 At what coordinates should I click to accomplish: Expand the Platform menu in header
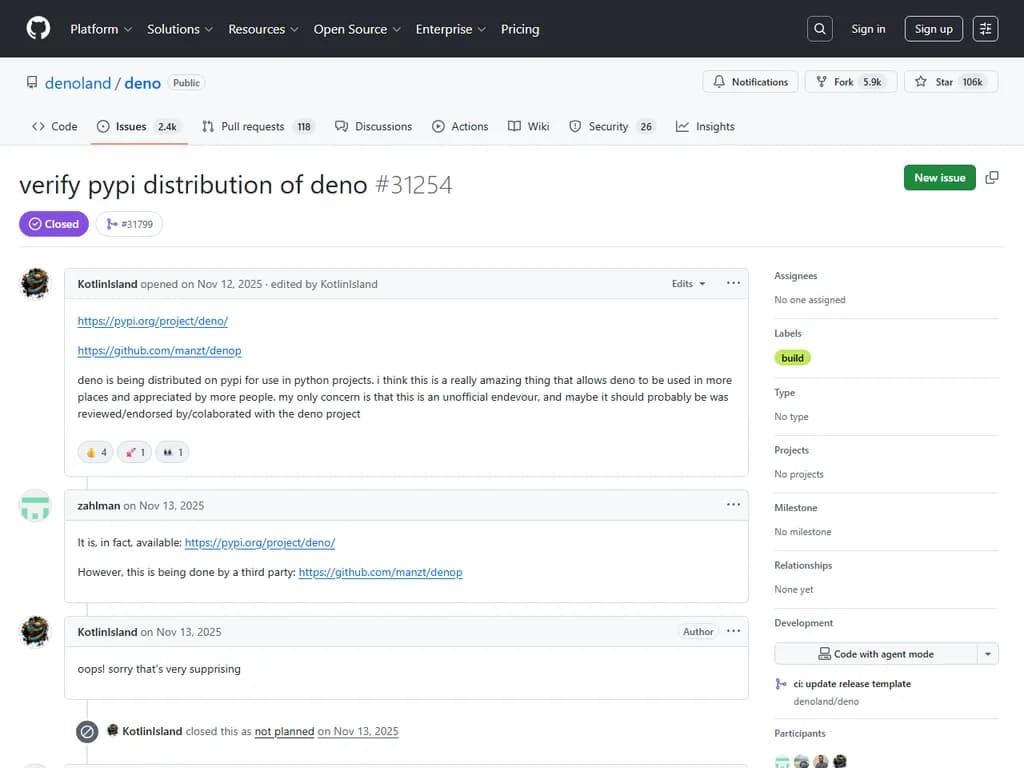(x=101, y=29)
